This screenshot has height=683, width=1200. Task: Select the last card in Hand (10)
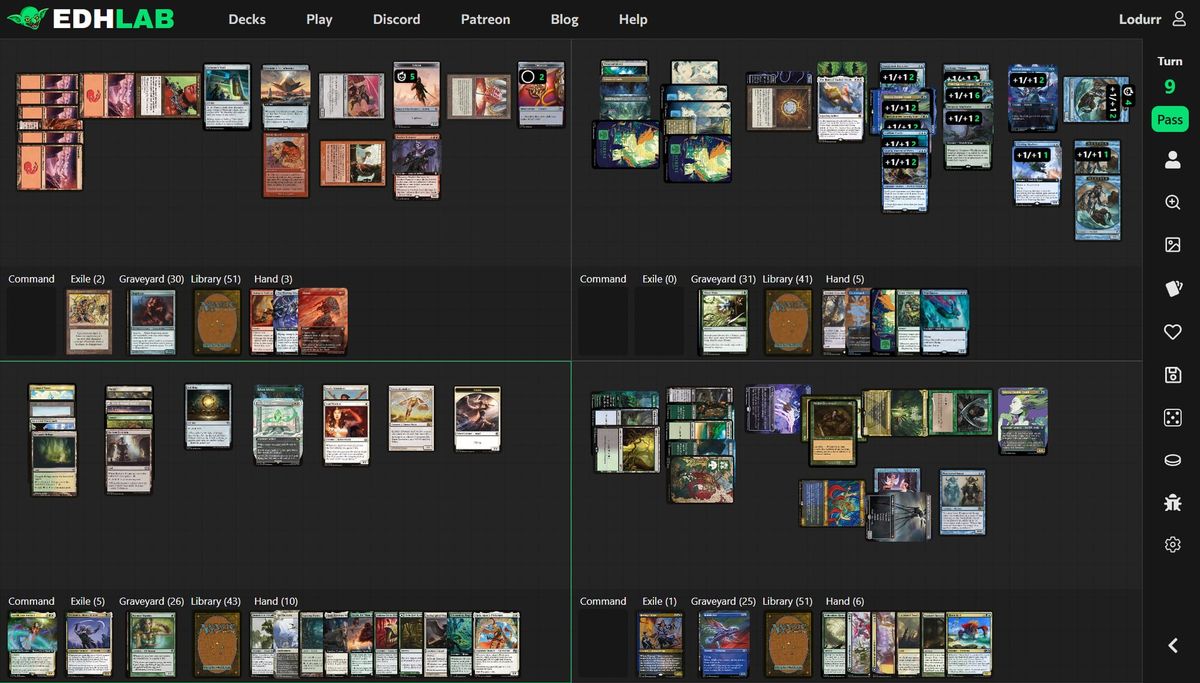pos(497,644)
